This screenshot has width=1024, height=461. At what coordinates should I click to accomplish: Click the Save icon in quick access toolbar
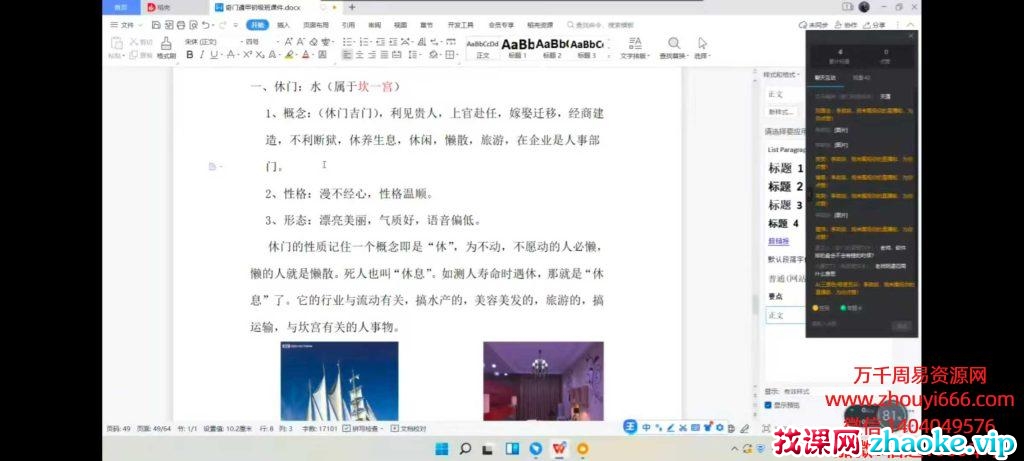tap(157, 24)
